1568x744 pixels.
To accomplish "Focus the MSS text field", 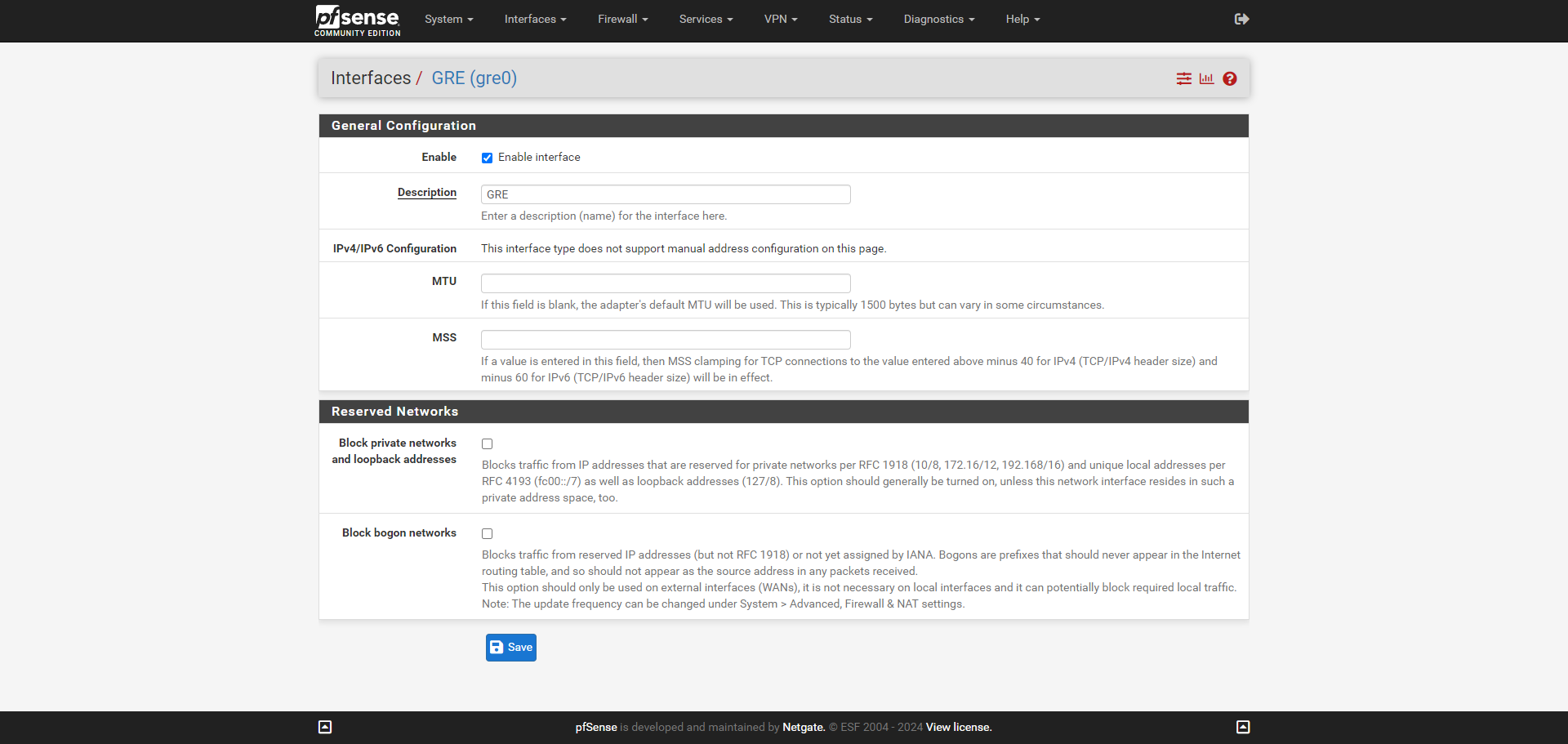I will point(666,340).
